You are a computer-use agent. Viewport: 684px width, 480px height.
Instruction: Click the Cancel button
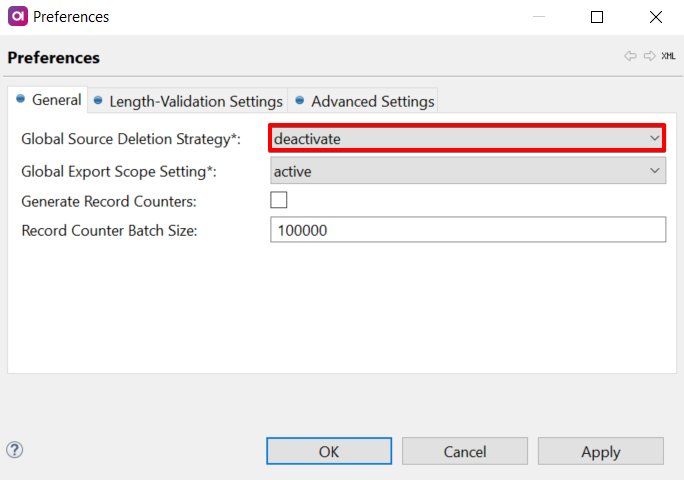[465, 451]
